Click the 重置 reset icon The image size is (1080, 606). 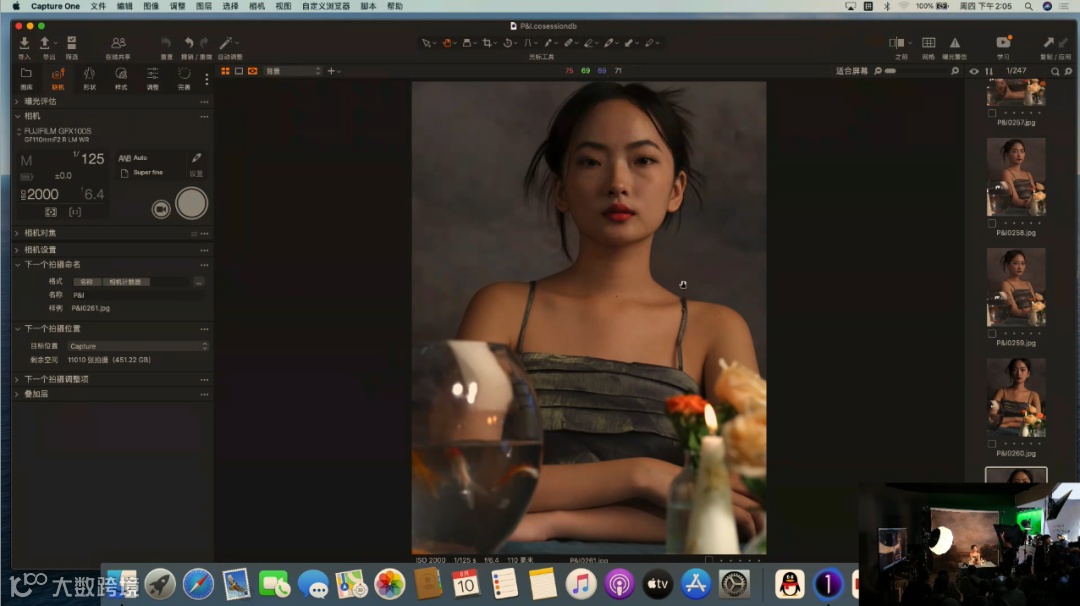166,43
